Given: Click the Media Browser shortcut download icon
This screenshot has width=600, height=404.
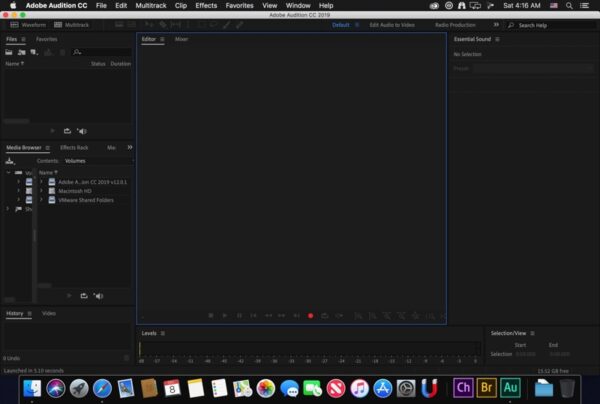Looking at the screenshot, I should tap(10, 161).
